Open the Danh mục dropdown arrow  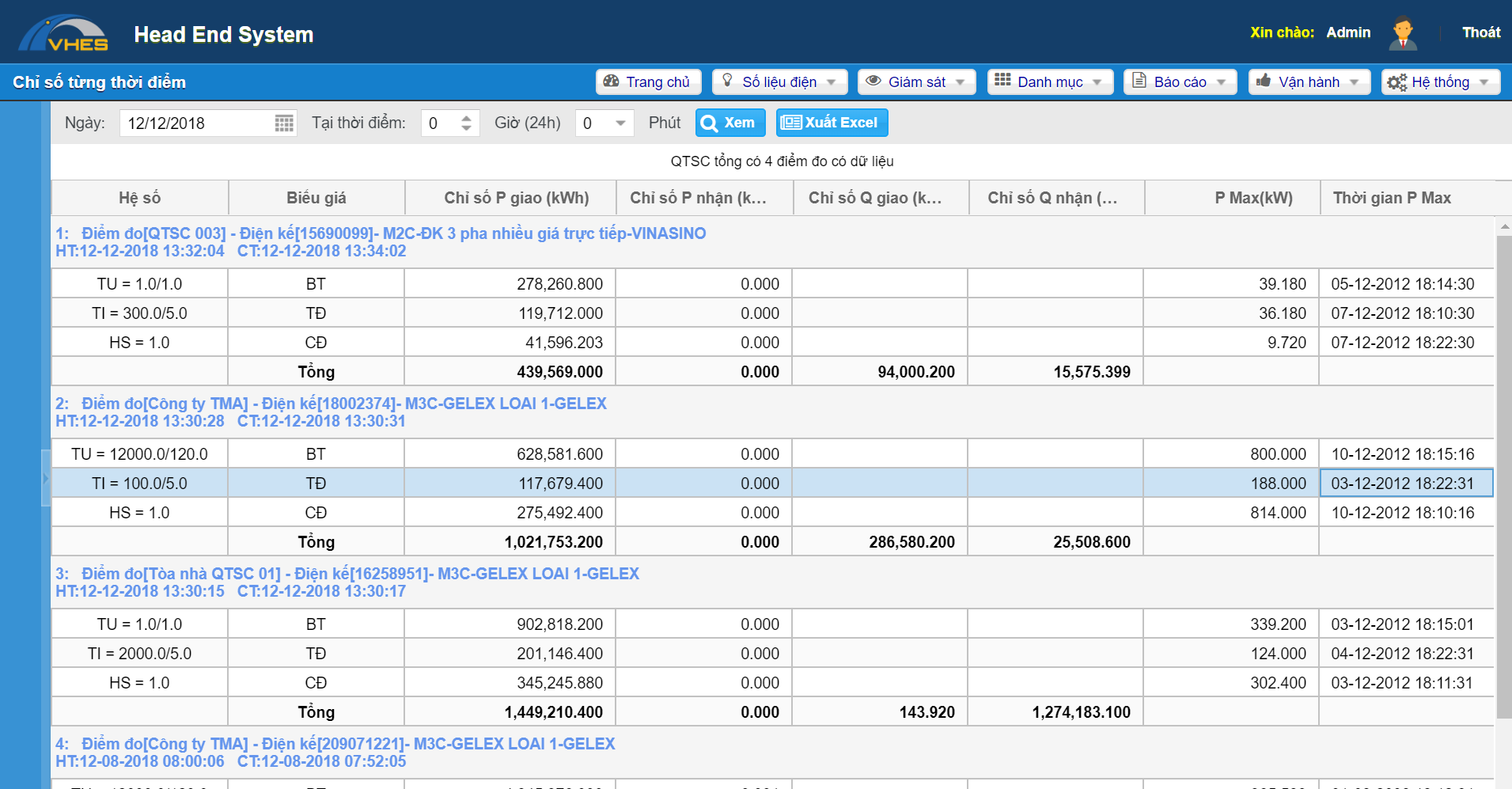point(1097,82)
